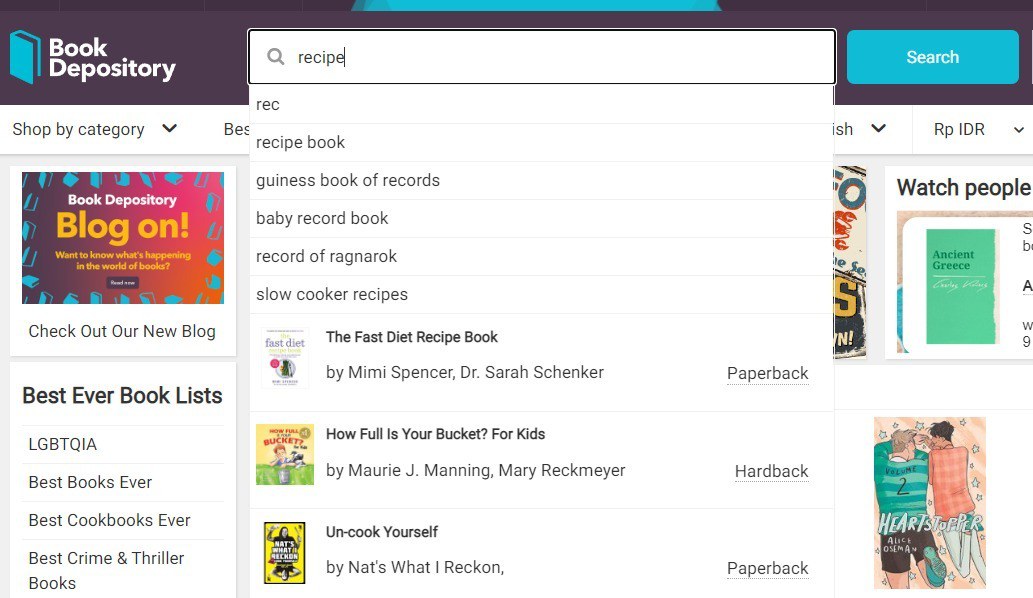1033x598 pixels.
Task: Open the LGBTQIA book list link
Action: click(x=63, y=444)
